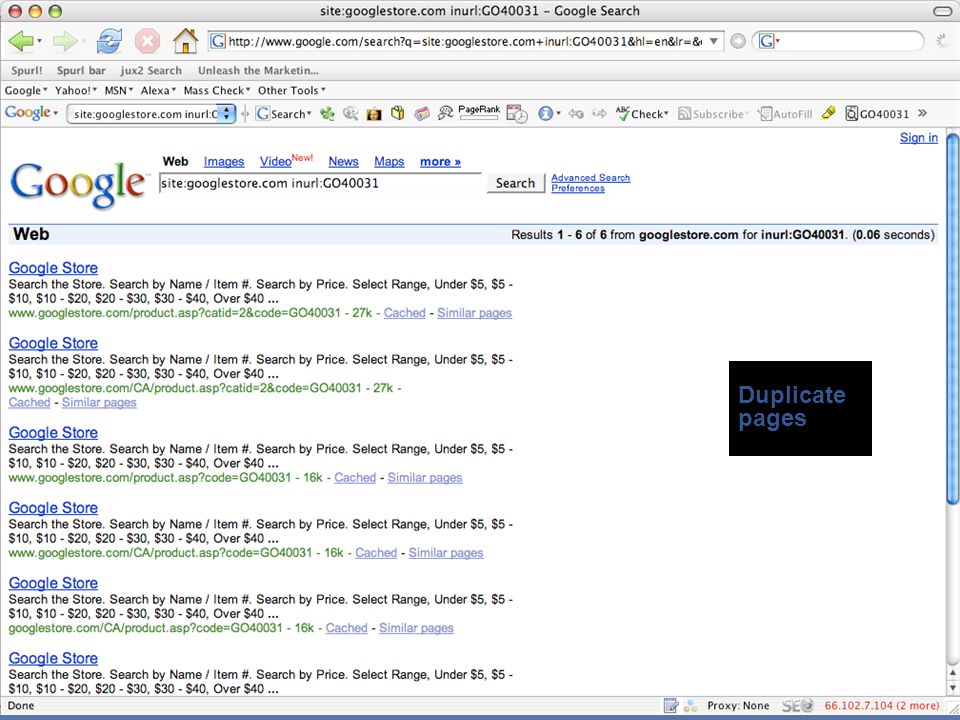Screen dimensions: 960x720
Task: Click the Search button on the page
Action: pyautogui.click(x=516, y=183)
